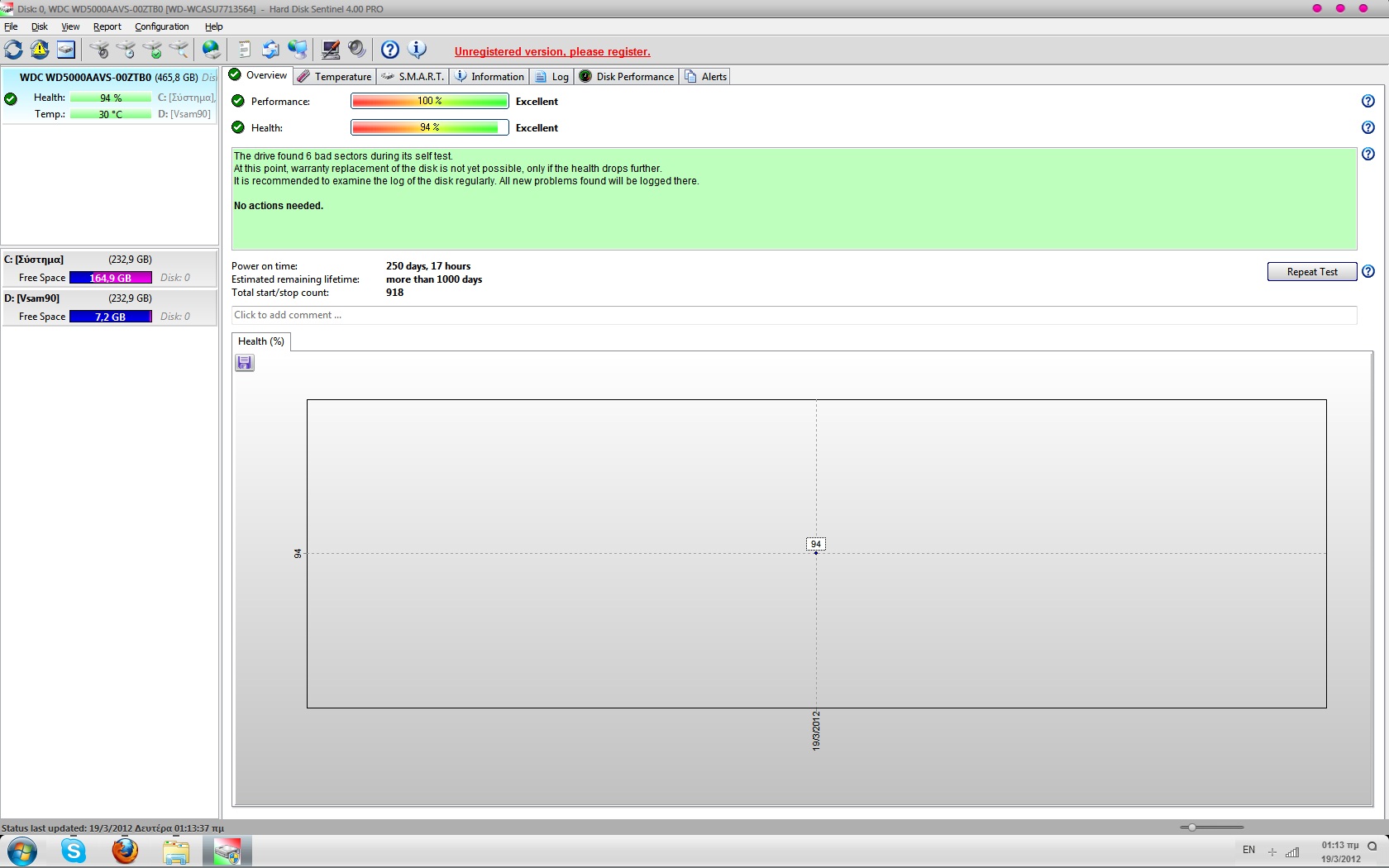This screenshot has width=1389, height=868.
Task: Click the disk test icon with clock
Action: pos(126,50)
